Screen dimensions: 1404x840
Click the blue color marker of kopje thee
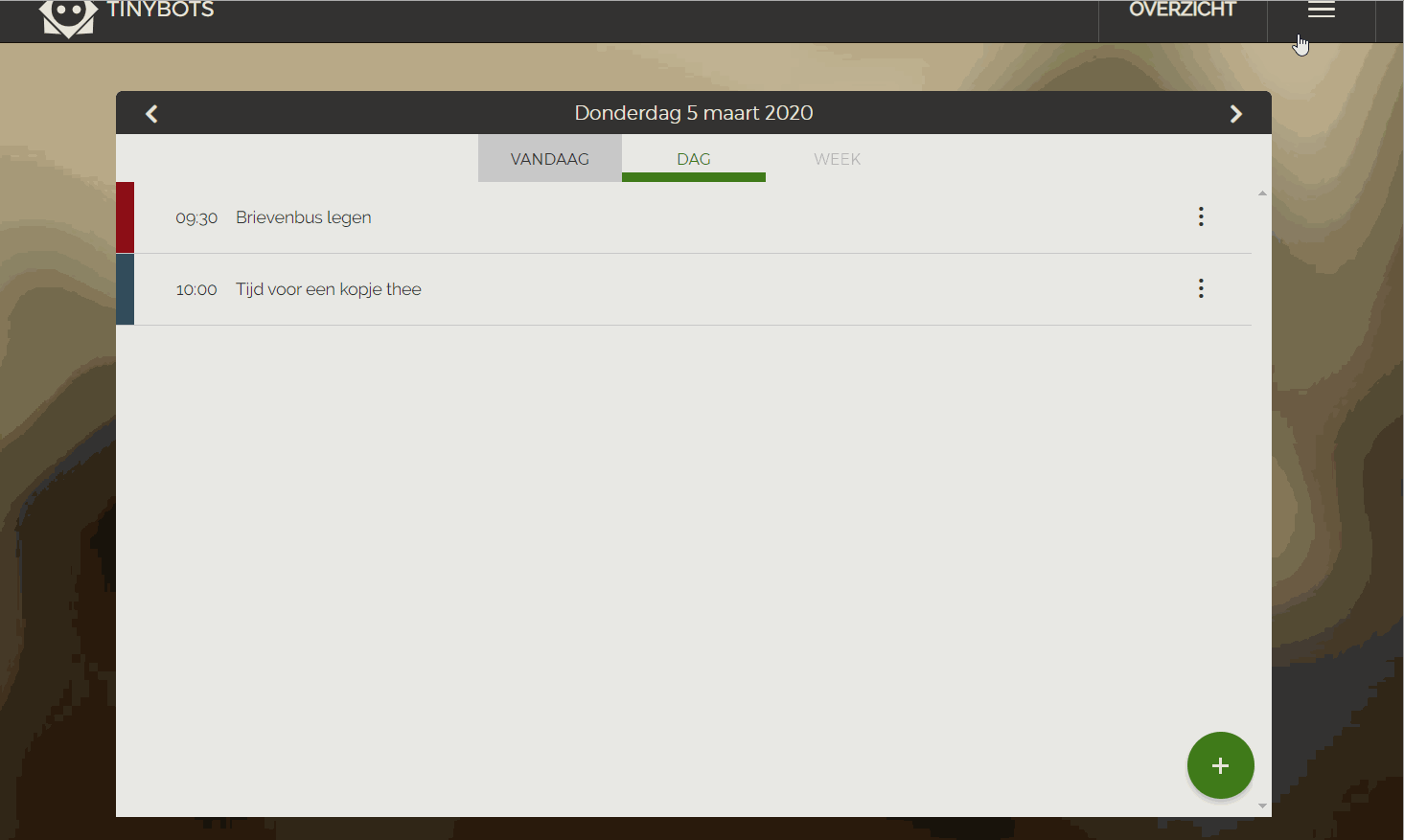[x=125, y=289]
